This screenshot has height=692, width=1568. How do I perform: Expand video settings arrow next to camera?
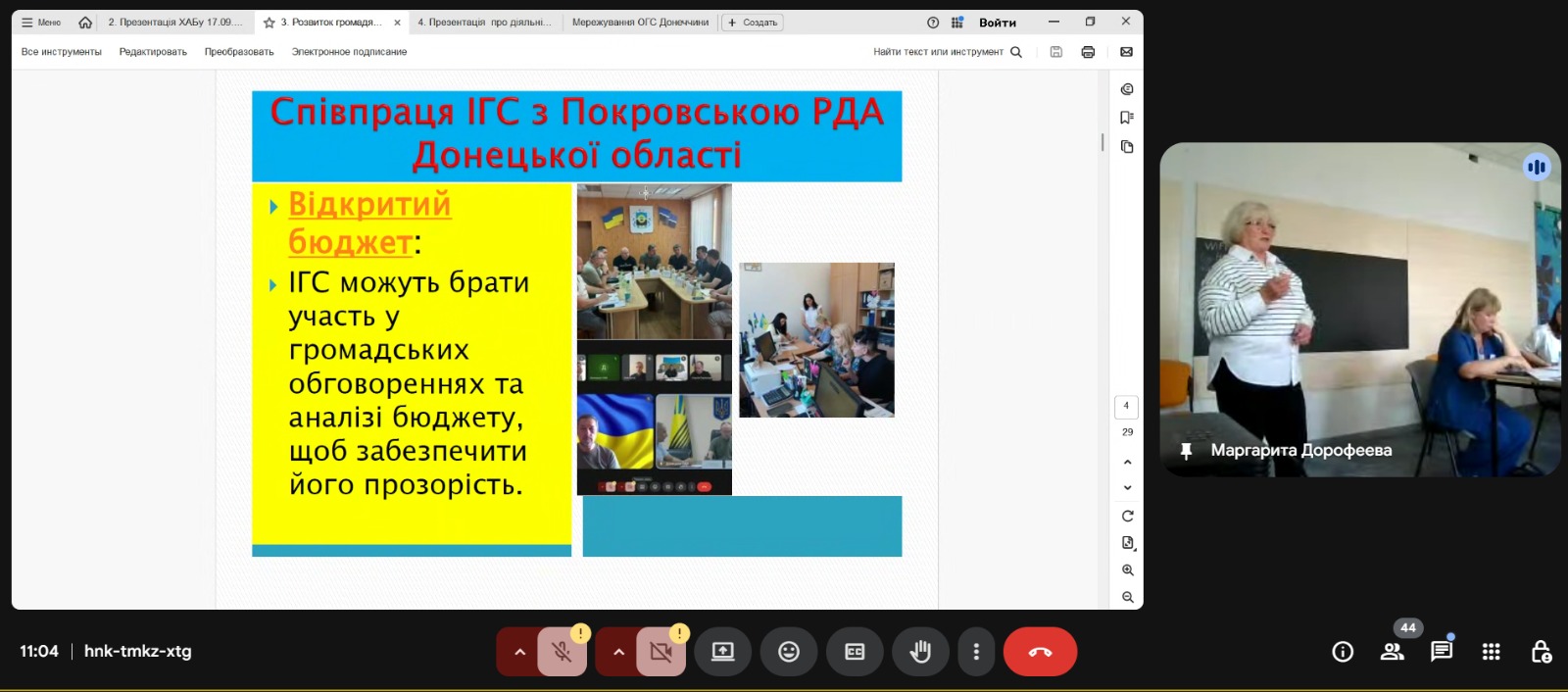[x=618, y=652]
